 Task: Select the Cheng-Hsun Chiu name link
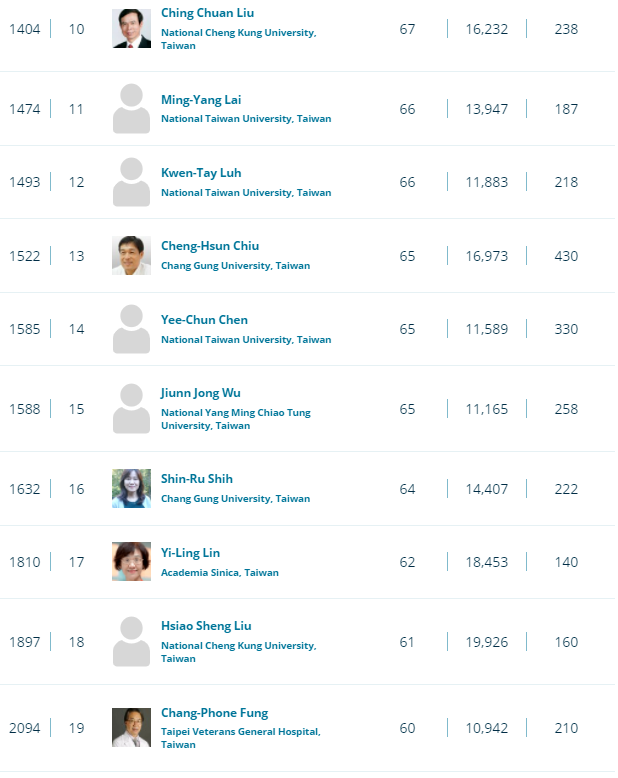click(x=210, y=246)
